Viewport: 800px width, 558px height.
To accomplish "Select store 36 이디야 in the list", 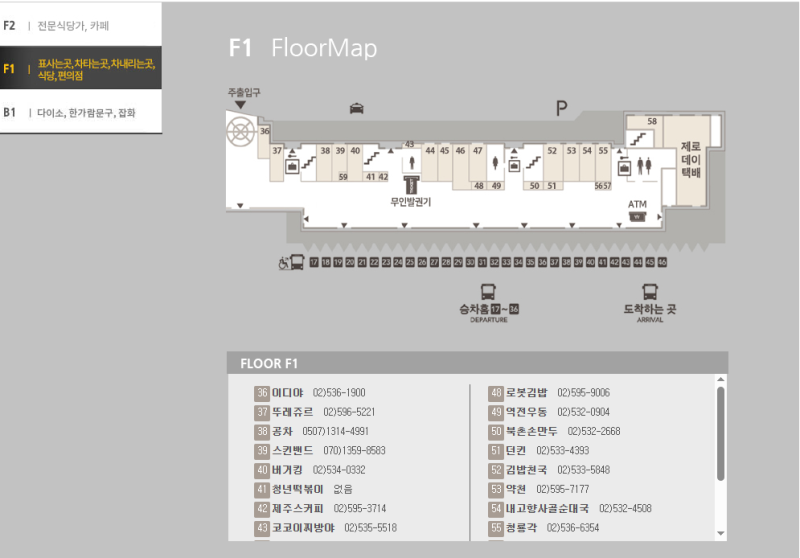I will point(310,393).
